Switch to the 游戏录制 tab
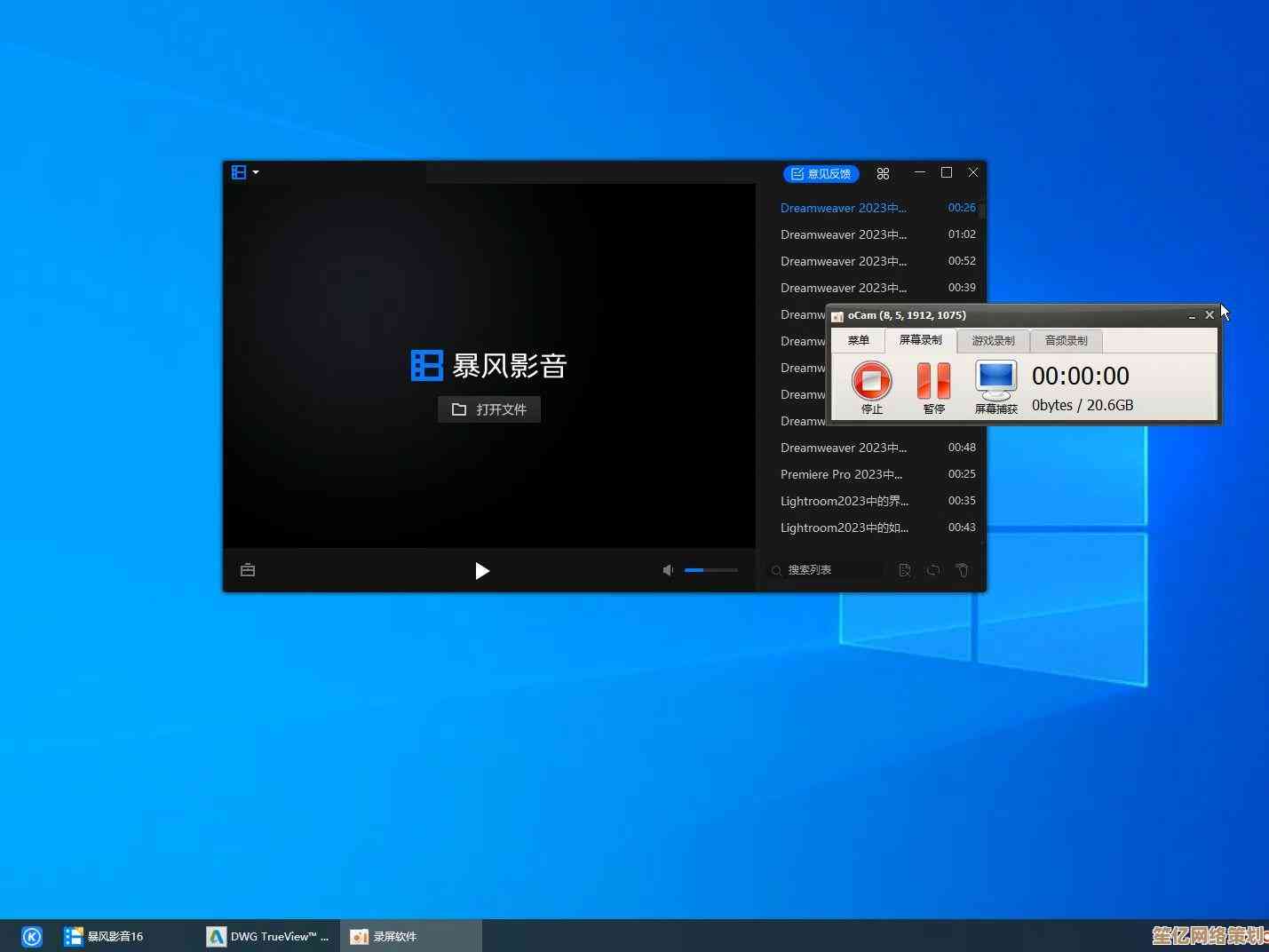The width and height of the screenshot is (1269, 952). coord(993,341)
